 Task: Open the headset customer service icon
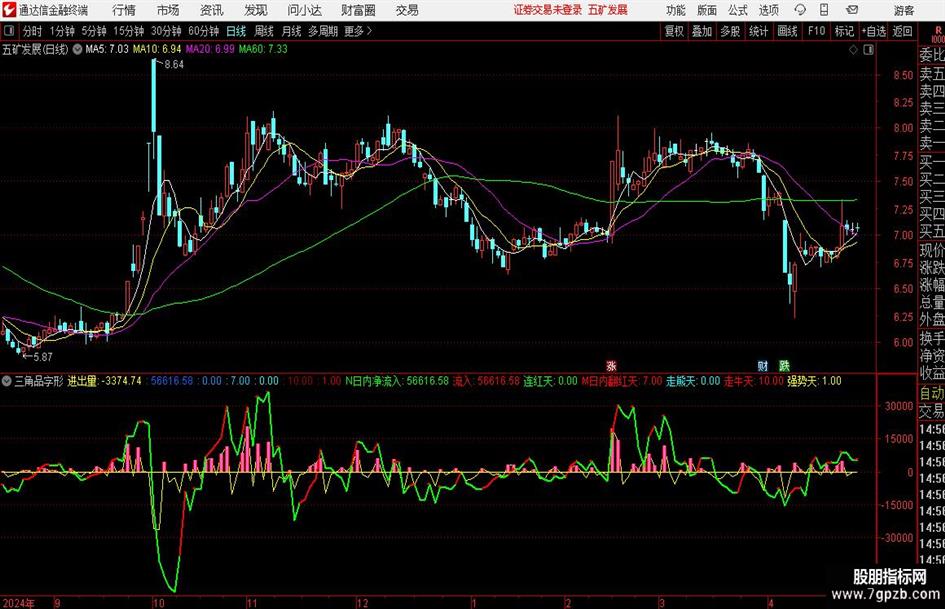[x=800, y=10]
